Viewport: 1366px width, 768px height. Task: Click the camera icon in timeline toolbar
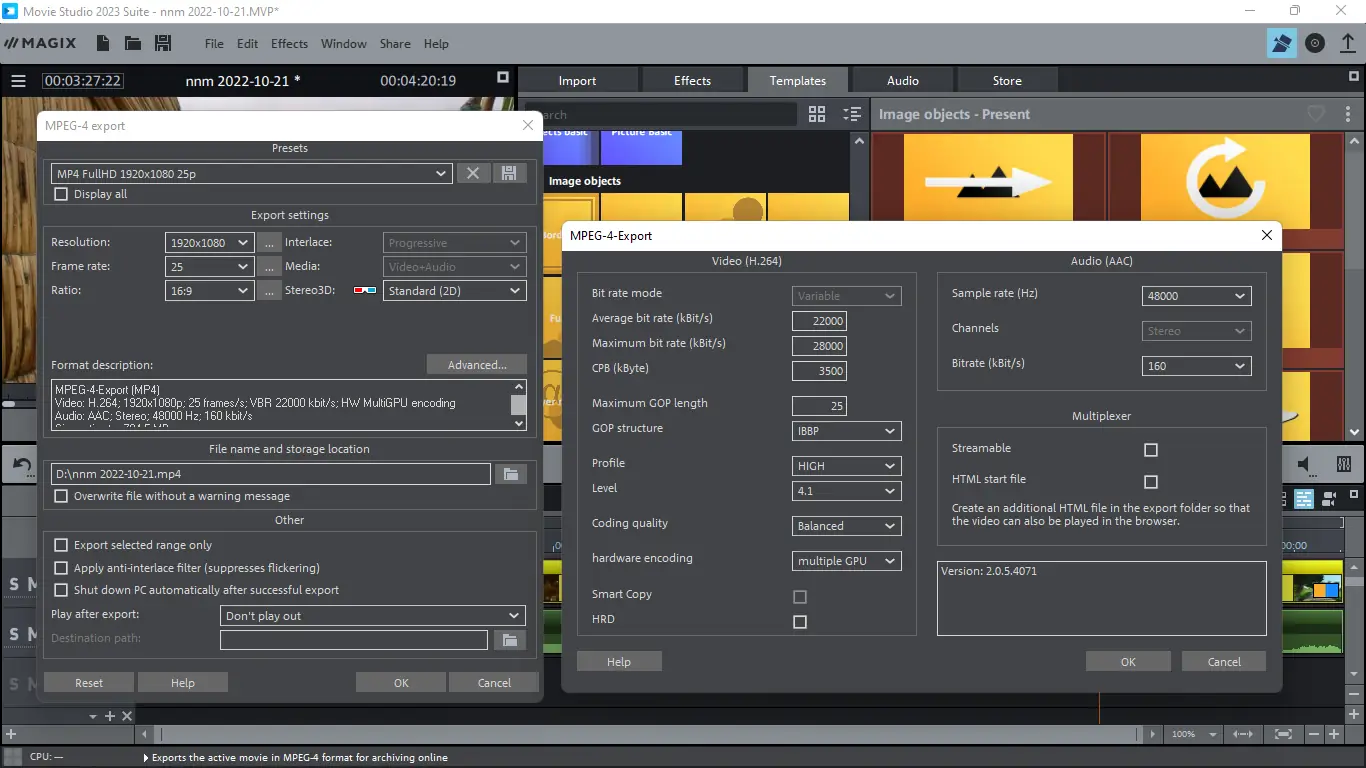1330,498
